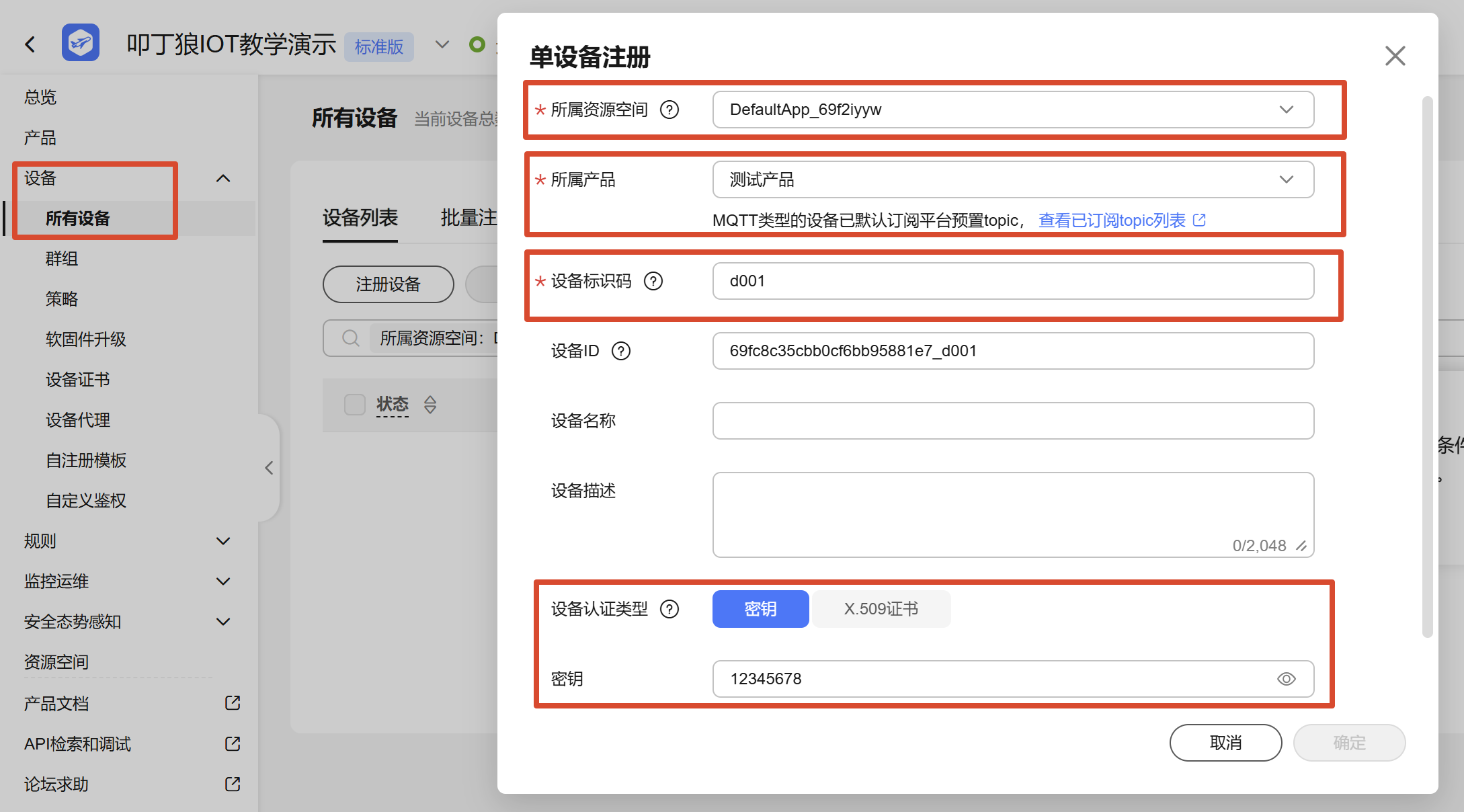Select 所有设备 in the sidebar
This screenshot has height=812, width=1464.
(x=78, y=218)
